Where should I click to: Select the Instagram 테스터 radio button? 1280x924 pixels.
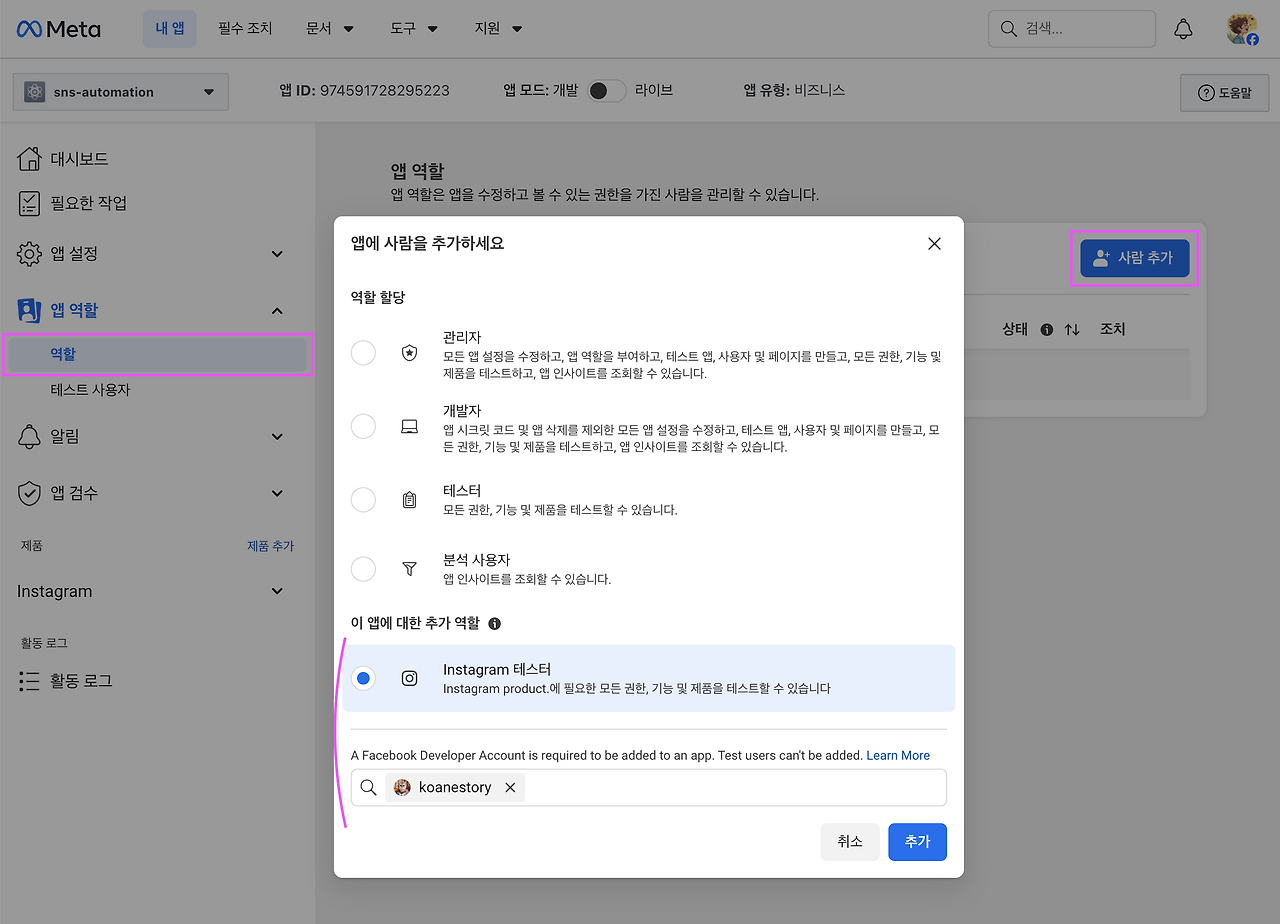pos(364,678)
